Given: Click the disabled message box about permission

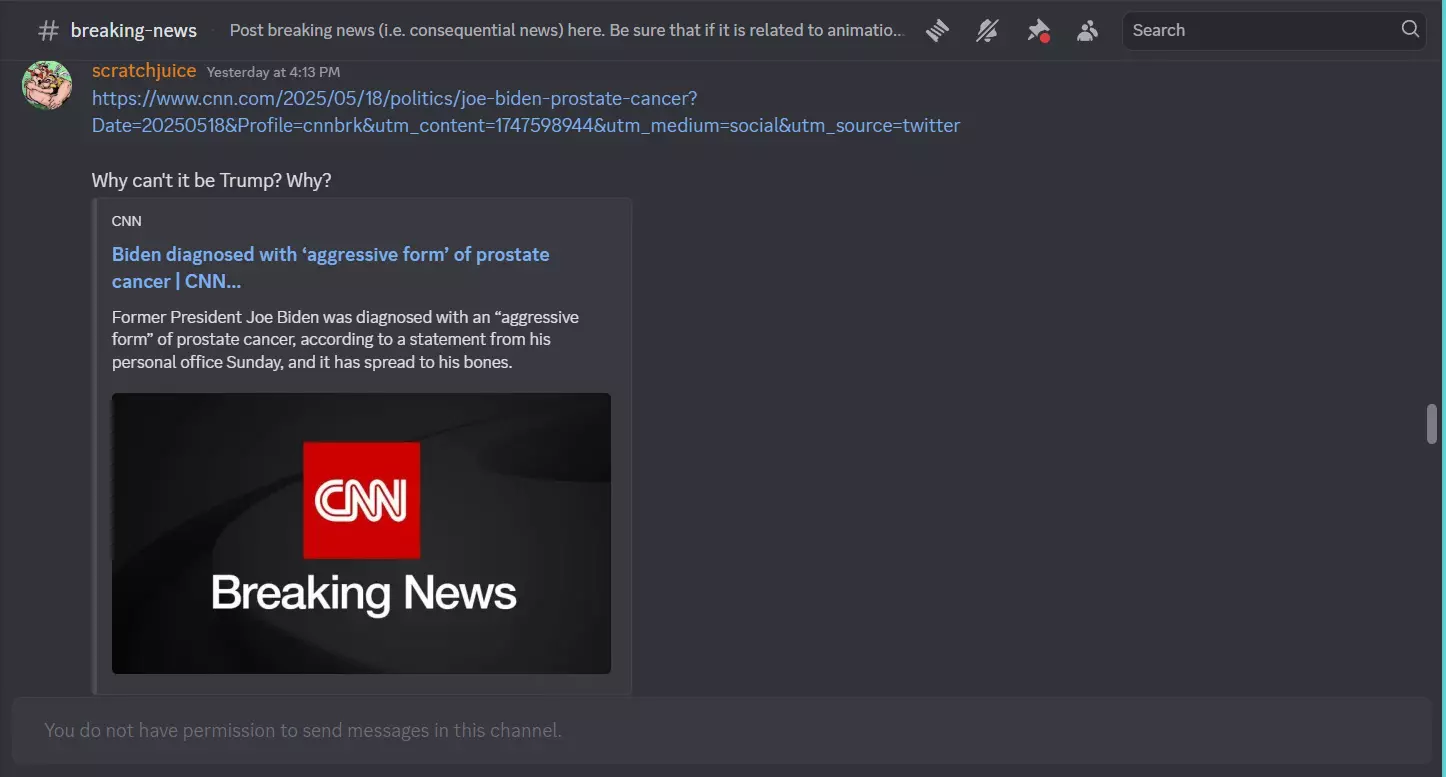Looking at the screenshot, I should 722,731.
